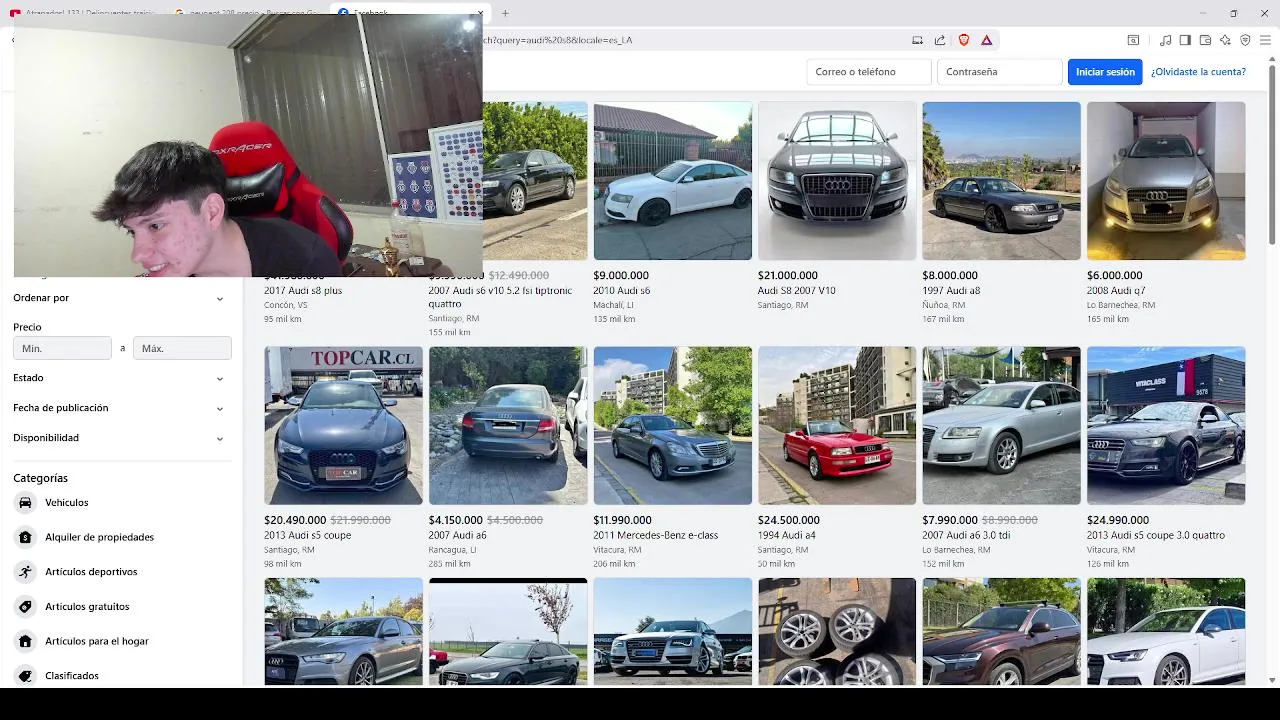Viewport: 1280px width, 720px height.
Task: Click the $24.500.000 price text
Action: 788,520
